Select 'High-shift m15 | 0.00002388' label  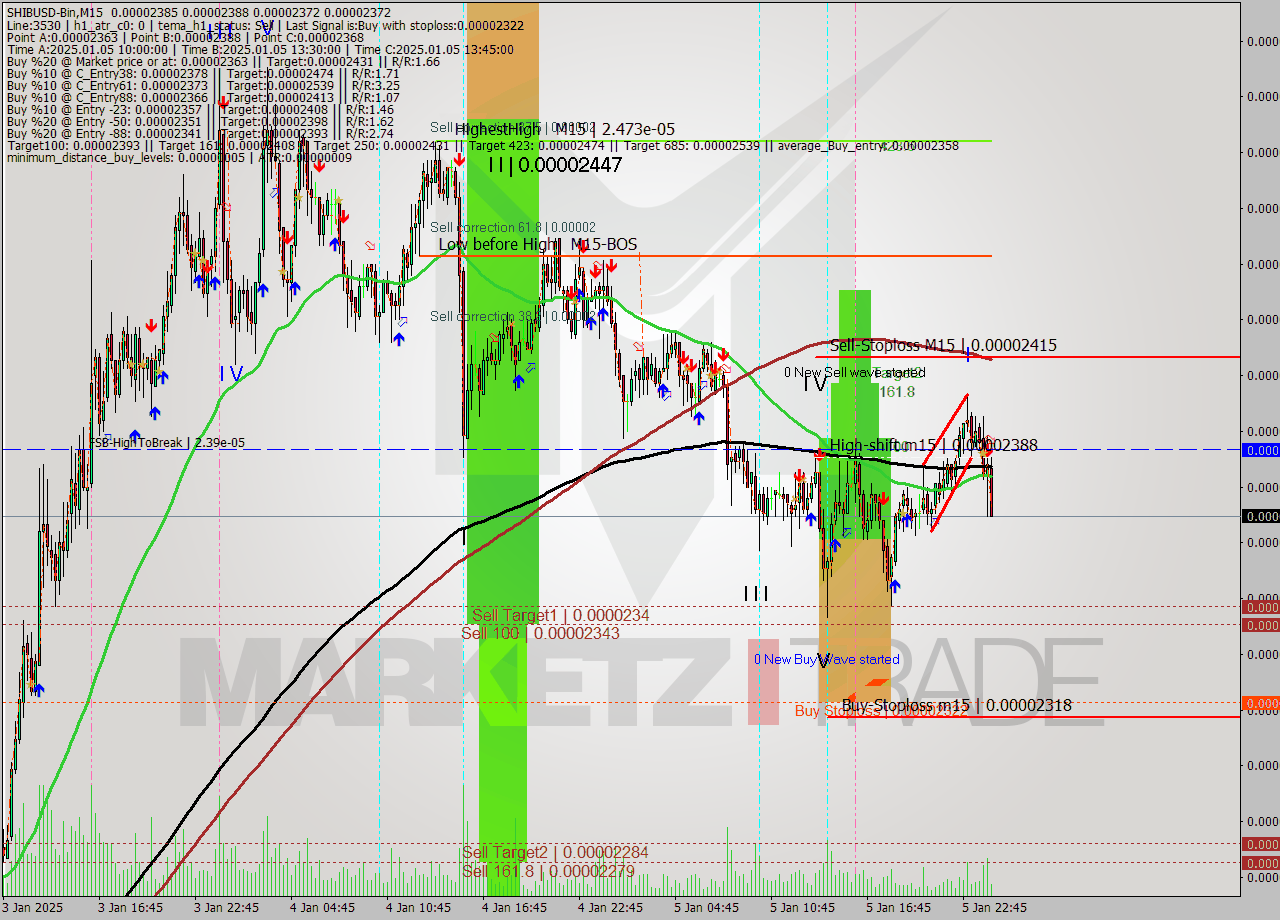[x=933, y=445]
